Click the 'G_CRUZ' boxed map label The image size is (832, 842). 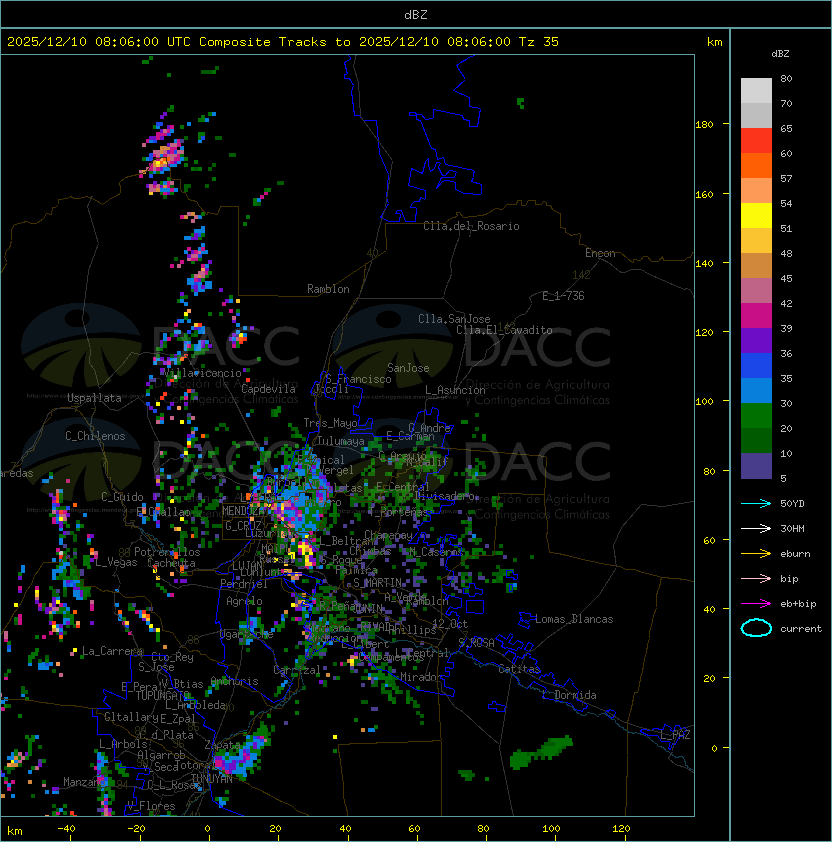tap(243, 526)
